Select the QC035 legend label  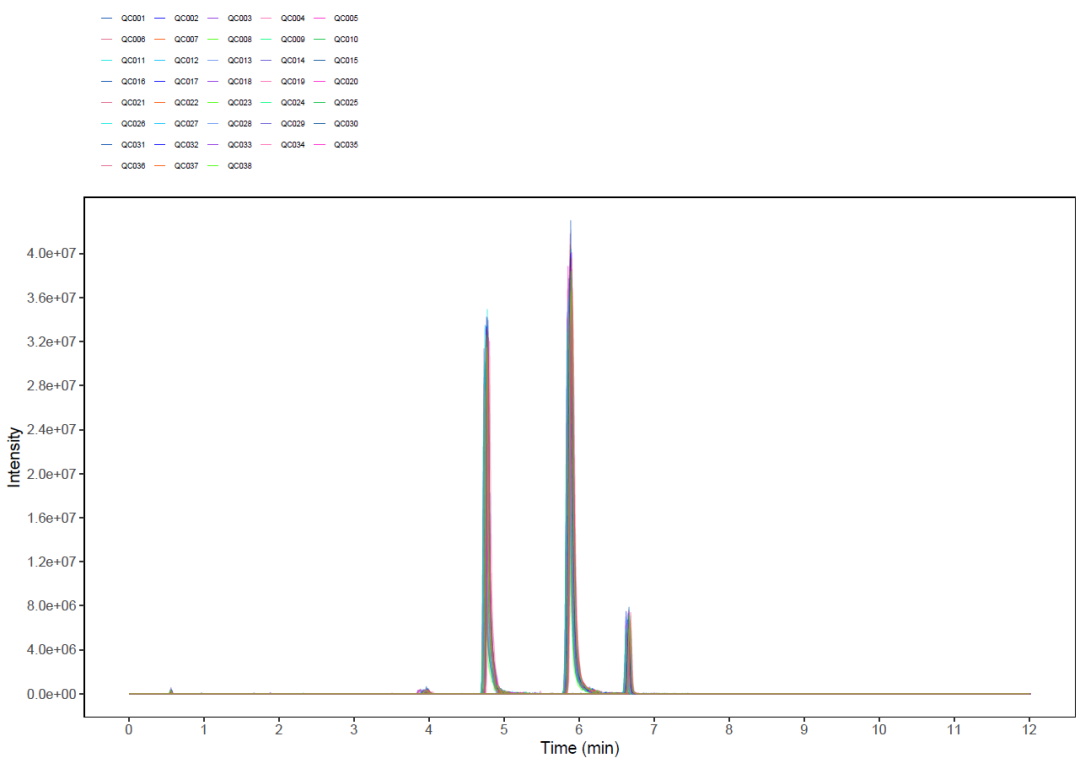click(346, 145)
